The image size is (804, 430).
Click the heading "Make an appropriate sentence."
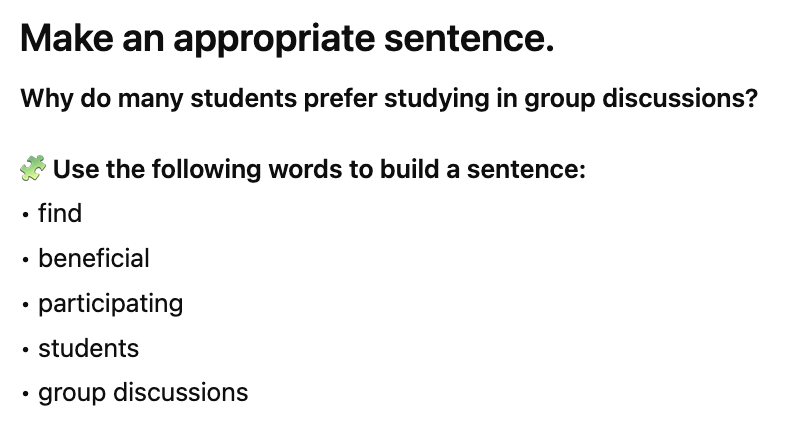[287, 40]
